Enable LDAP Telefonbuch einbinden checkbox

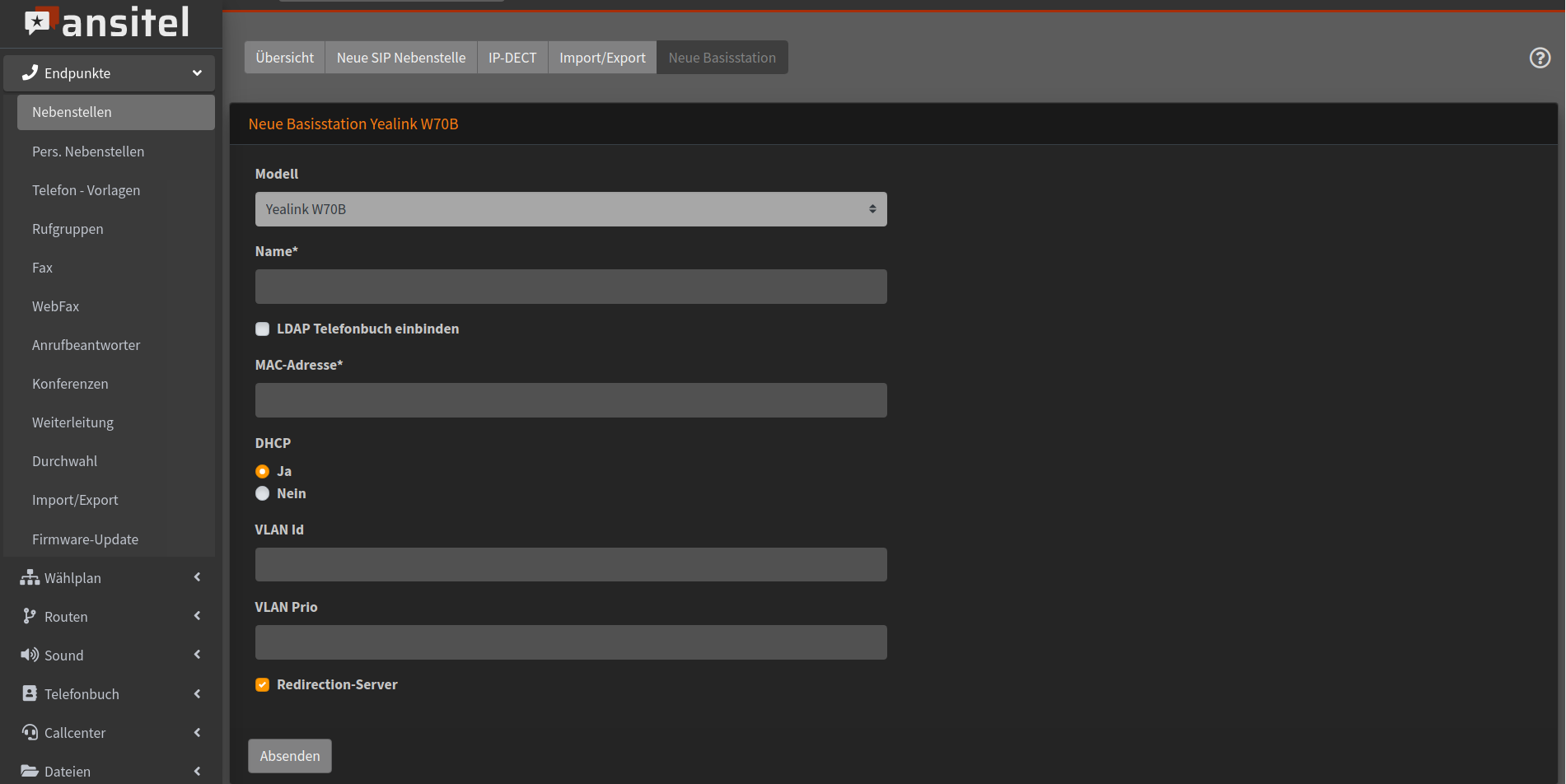pyautogui.click(x=263, y=329)
